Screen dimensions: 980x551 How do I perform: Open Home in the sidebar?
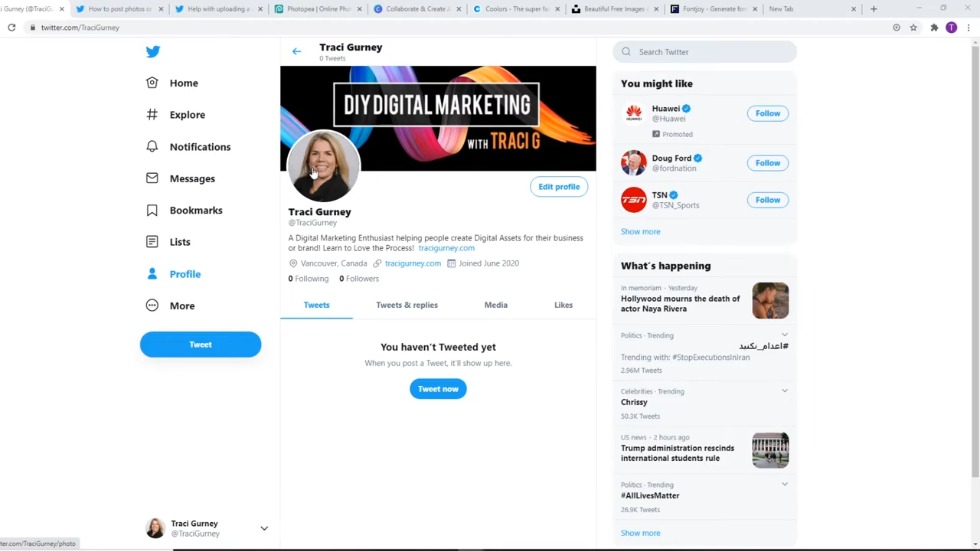pyautogui.click(x=184, y=83)
